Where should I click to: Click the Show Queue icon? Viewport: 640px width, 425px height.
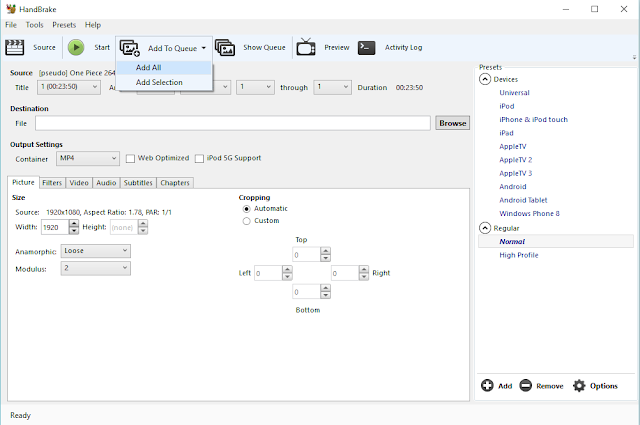click(225, 47)
